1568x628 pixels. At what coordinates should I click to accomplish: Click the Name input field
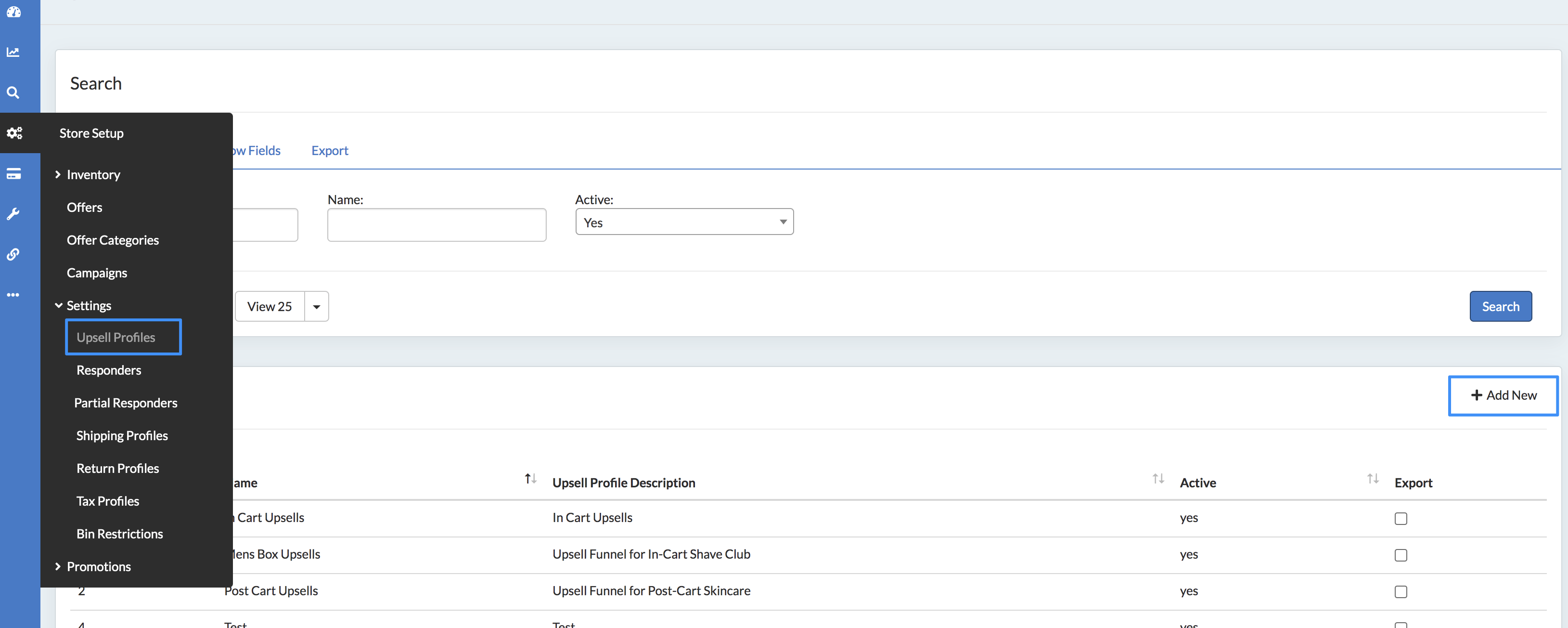coord(437,225)
